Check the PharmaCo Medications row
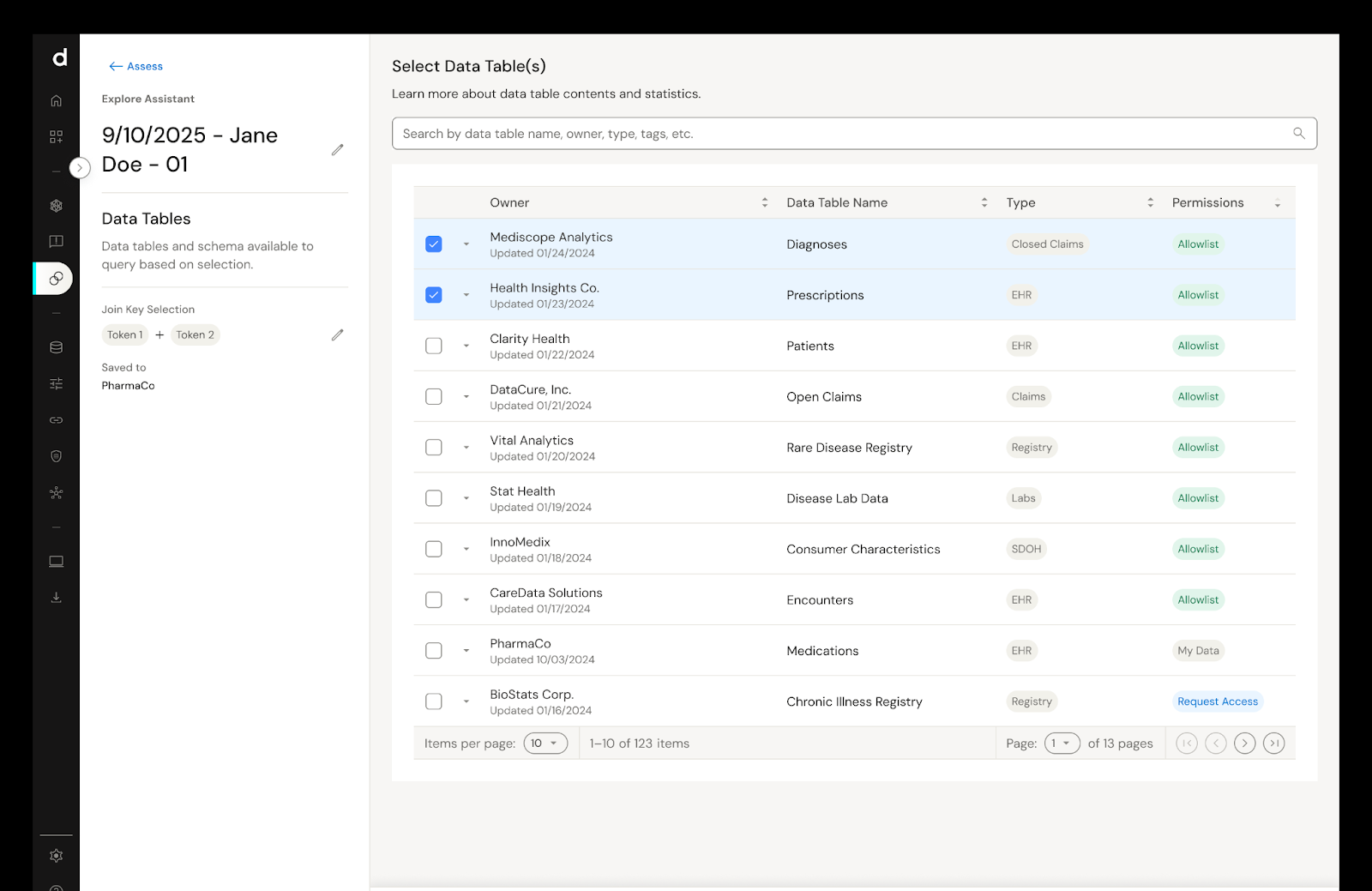The image size is (1372, 891). [x=434, y=651]
